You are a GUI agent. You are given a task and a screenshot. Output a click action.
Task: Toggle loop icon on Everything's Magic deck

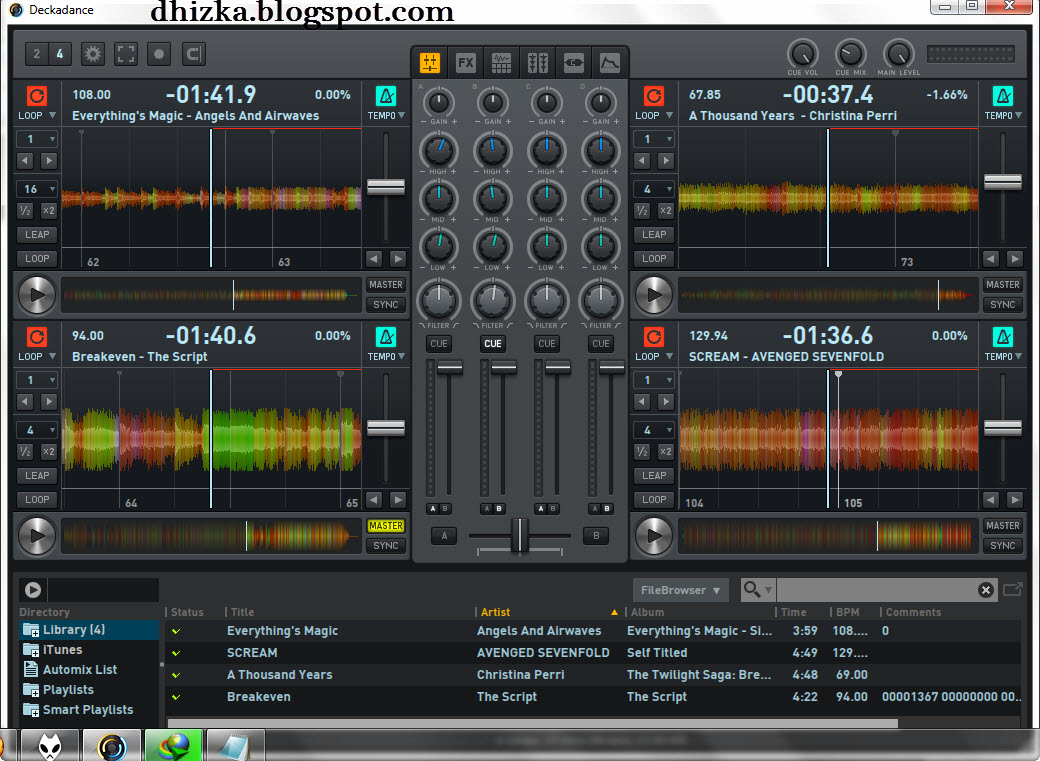point(36,96)
